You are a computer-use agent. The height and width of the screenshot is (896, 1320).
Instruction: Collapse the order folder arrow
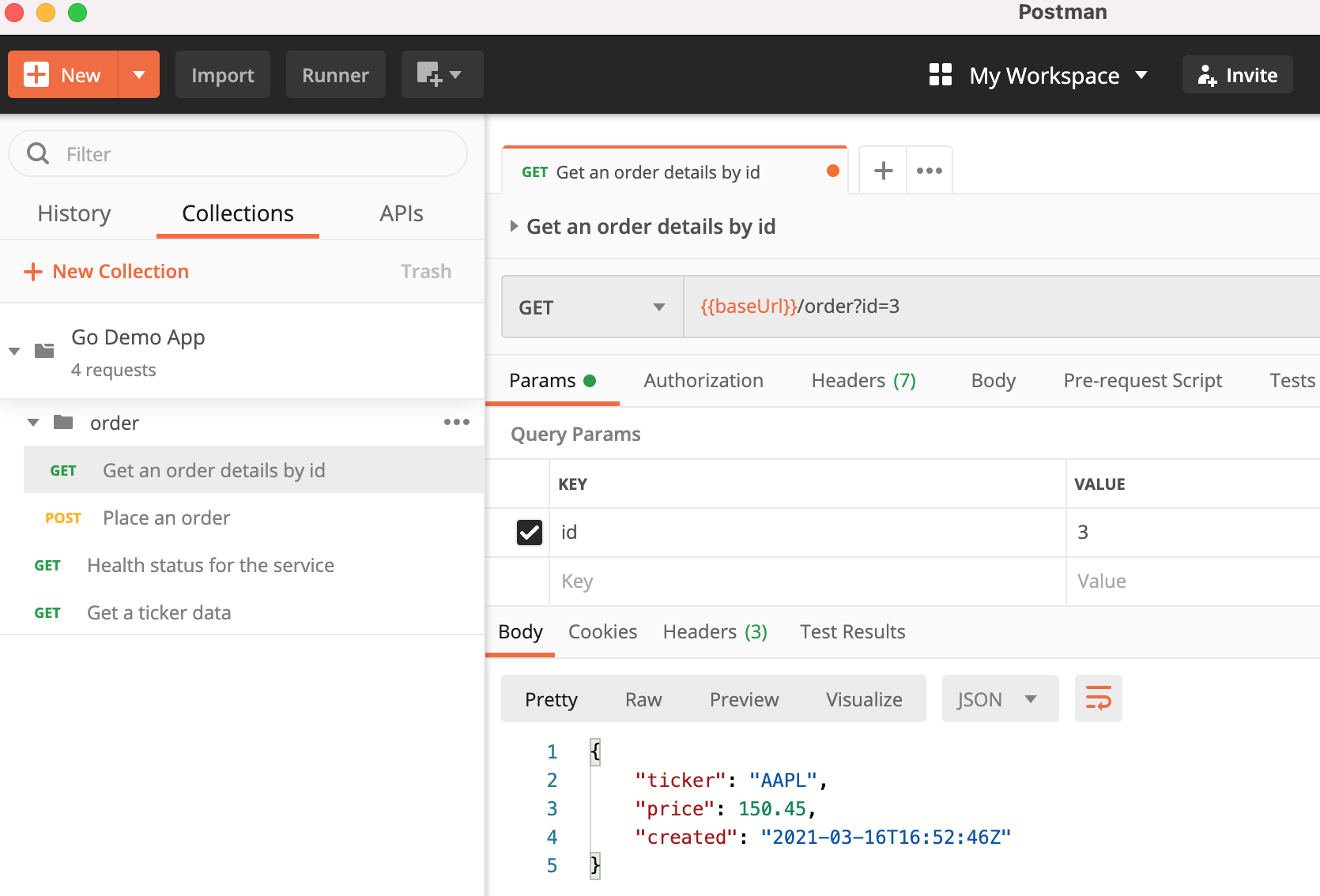pyautogui.click(x=33, y=423)
